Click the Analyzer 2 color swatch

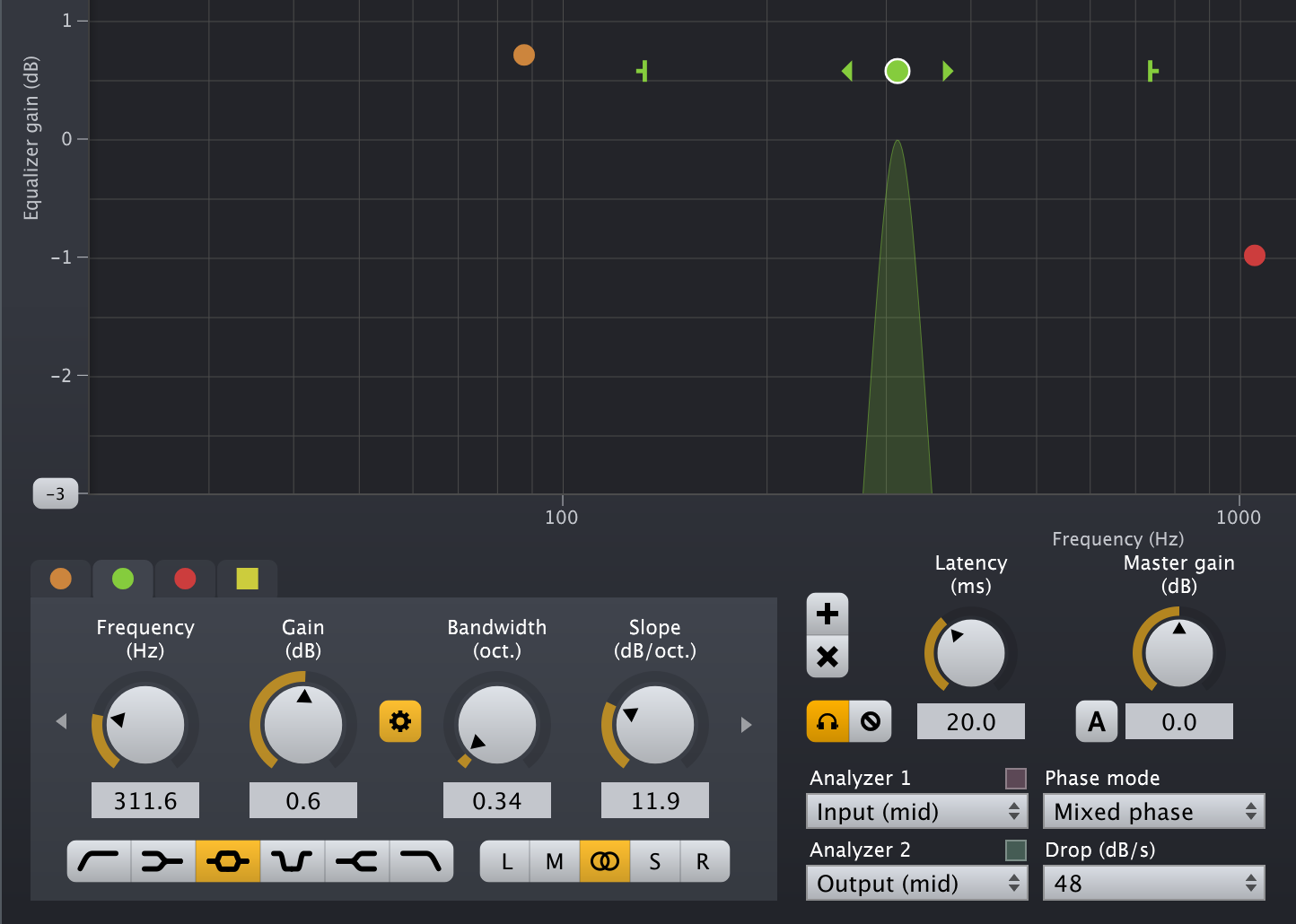1016,850
